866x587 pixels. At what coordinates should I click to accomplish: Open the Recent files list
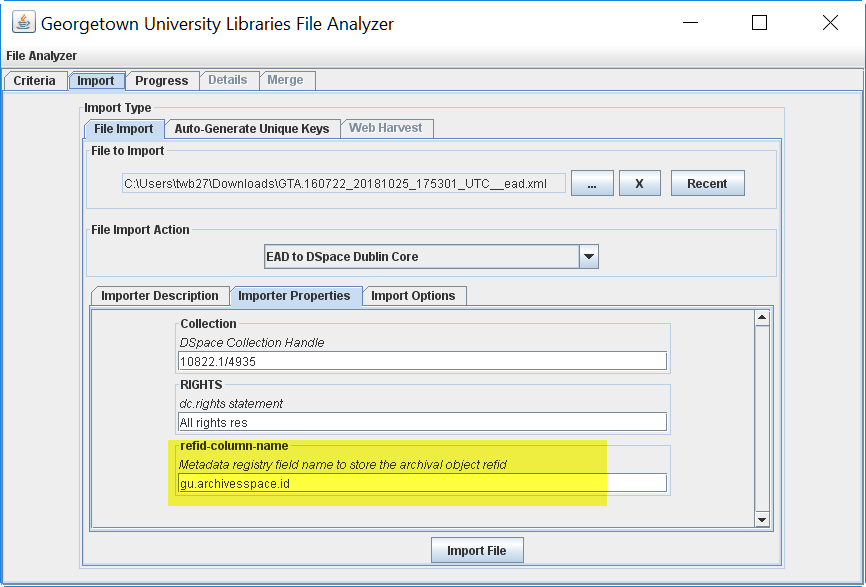coord(707,182)
